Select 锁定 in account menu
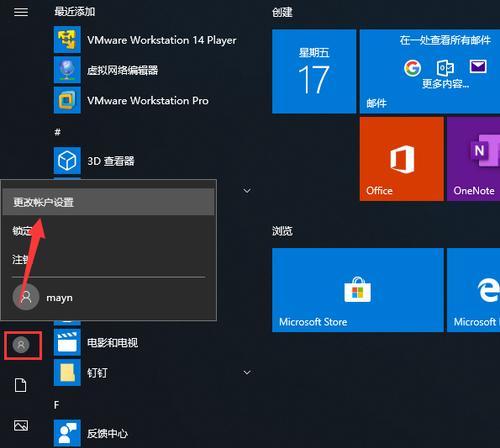This screenshot has width=500, height=448. [108, 231]
